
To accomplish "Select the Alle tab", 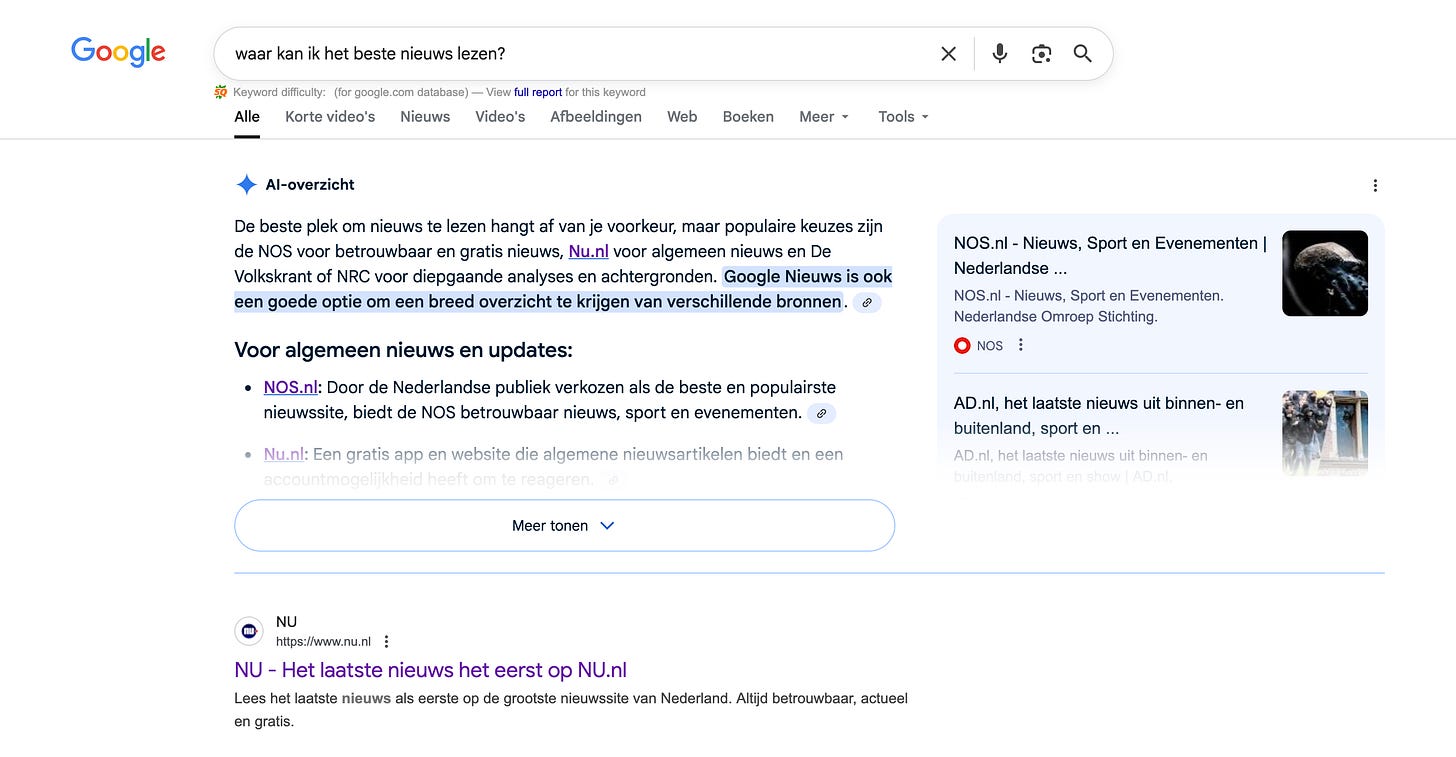I will (x=247, y=116).
